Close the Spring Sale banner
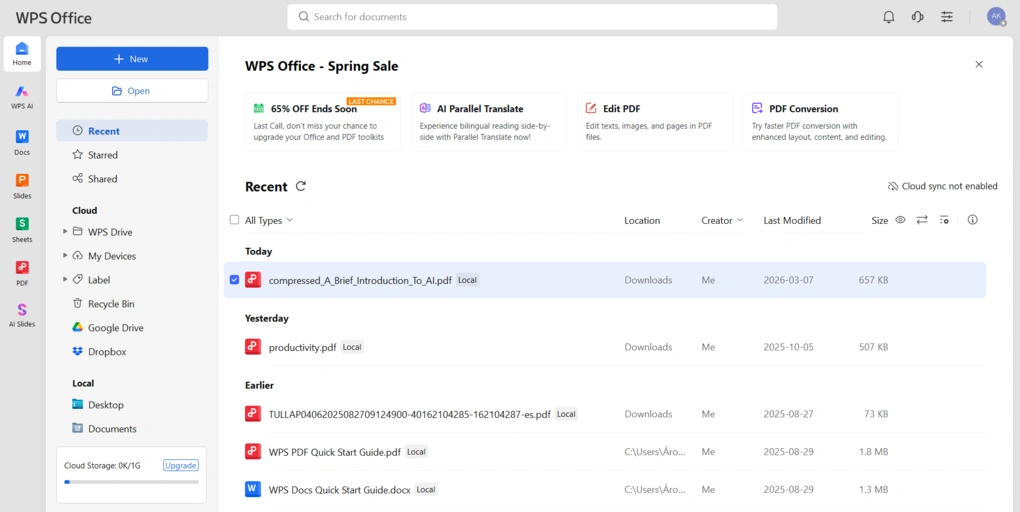The height and width of the screenshot is (512, 1020). pos(979,64)
